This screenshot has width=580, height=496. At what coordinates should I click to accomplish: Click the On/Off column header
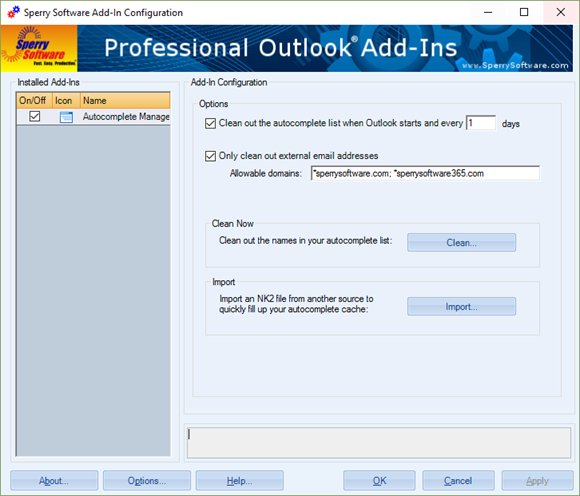coord(34,101)
